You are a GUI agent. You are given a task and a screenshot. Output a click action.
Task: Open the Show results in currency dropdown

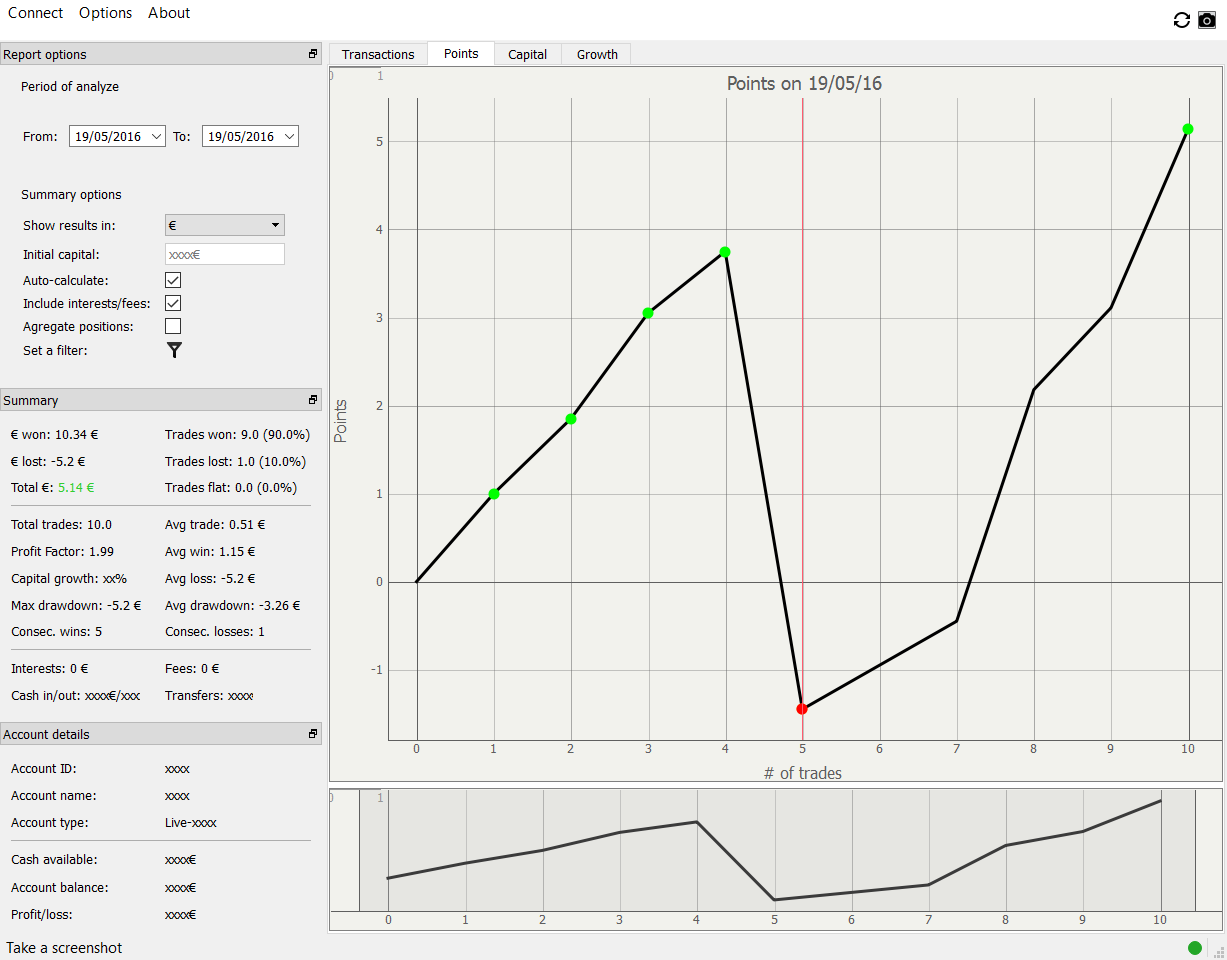pos(224,225)
